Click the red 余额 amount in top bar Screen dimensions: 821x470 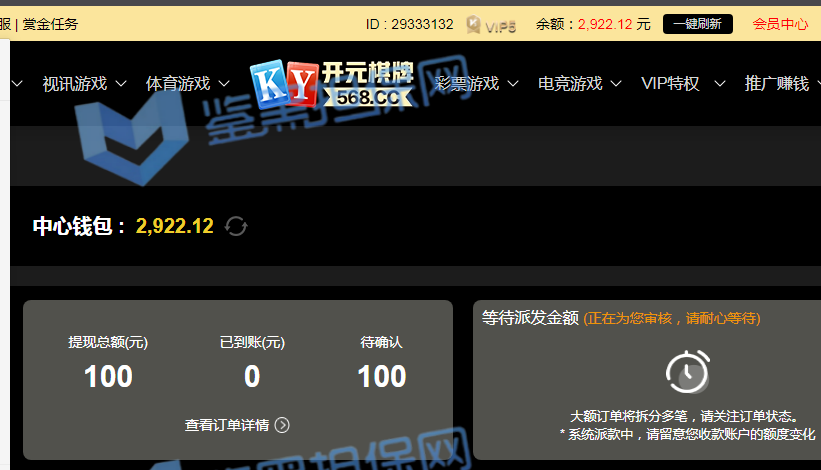click(x=605, y=24)
